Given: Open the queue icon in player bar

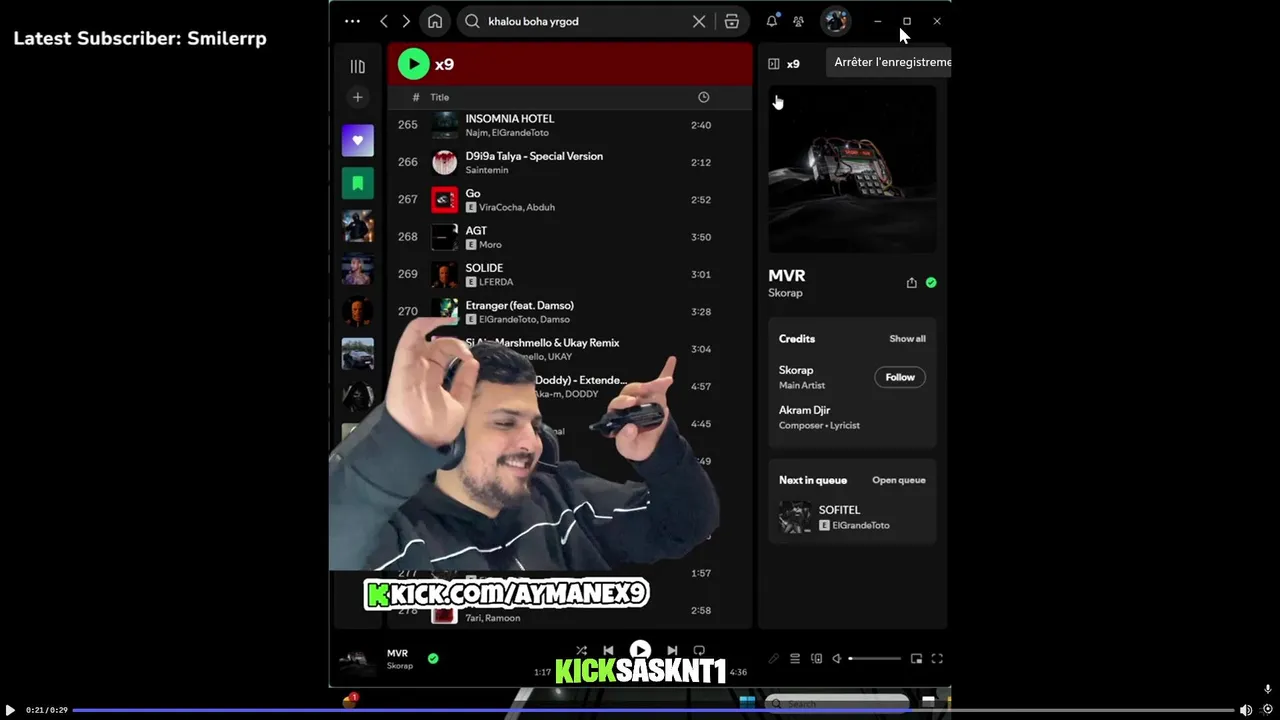Looking at the screenshot, I should tap(795, 659).
